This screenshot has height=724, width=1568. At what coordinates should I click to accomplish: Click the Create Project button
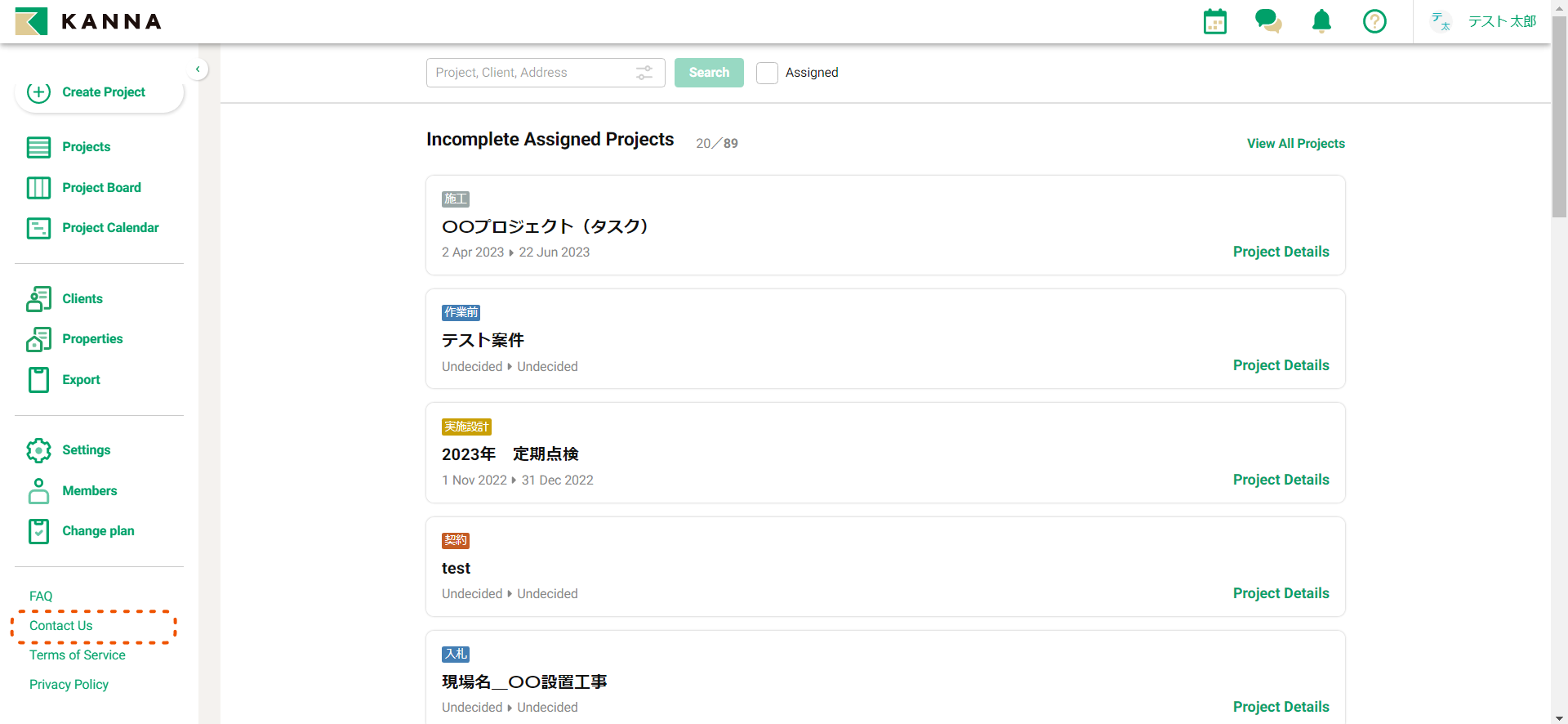(100, 92)
